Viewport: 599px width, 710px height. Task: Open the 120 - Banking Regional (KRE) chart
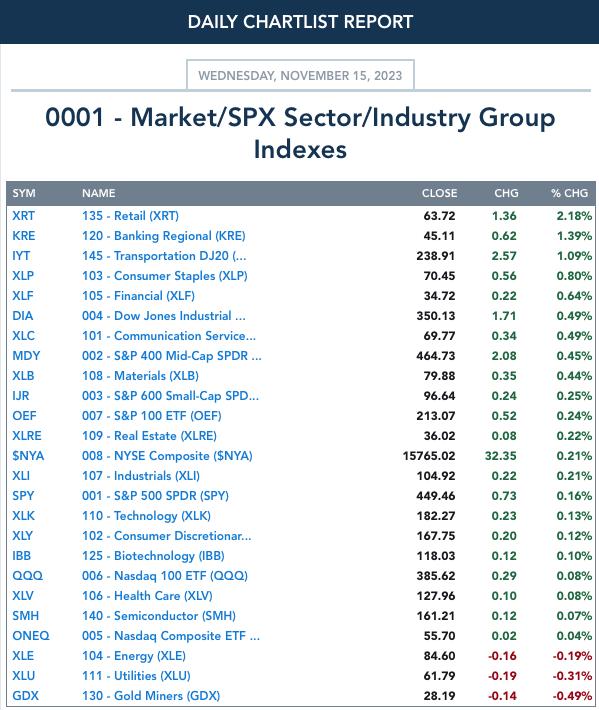[163, 235]
